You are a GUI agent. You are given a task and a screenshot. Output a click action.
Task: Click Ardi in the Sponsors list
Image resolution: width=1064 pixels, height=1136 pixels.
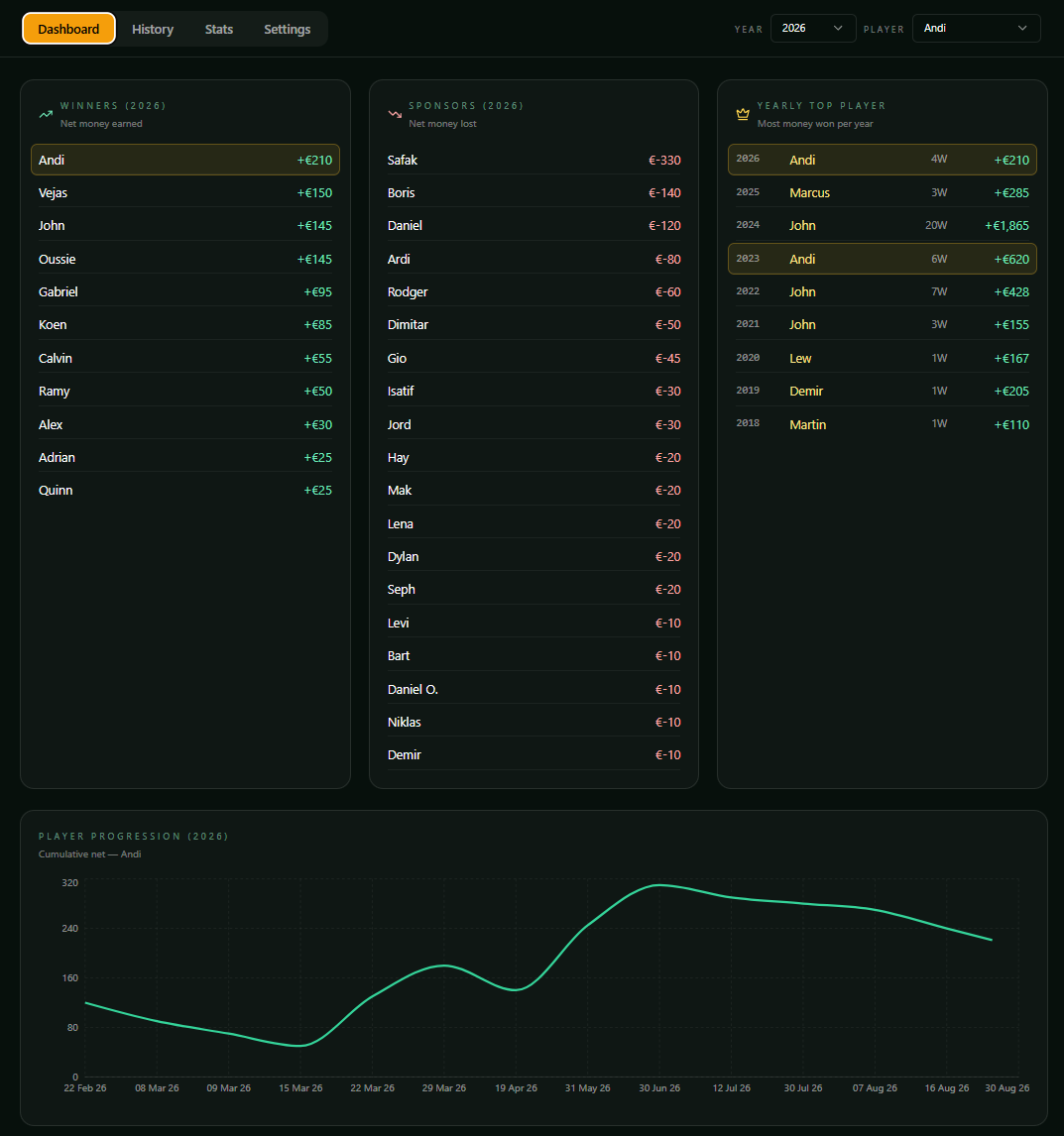(x=534, y=260)
